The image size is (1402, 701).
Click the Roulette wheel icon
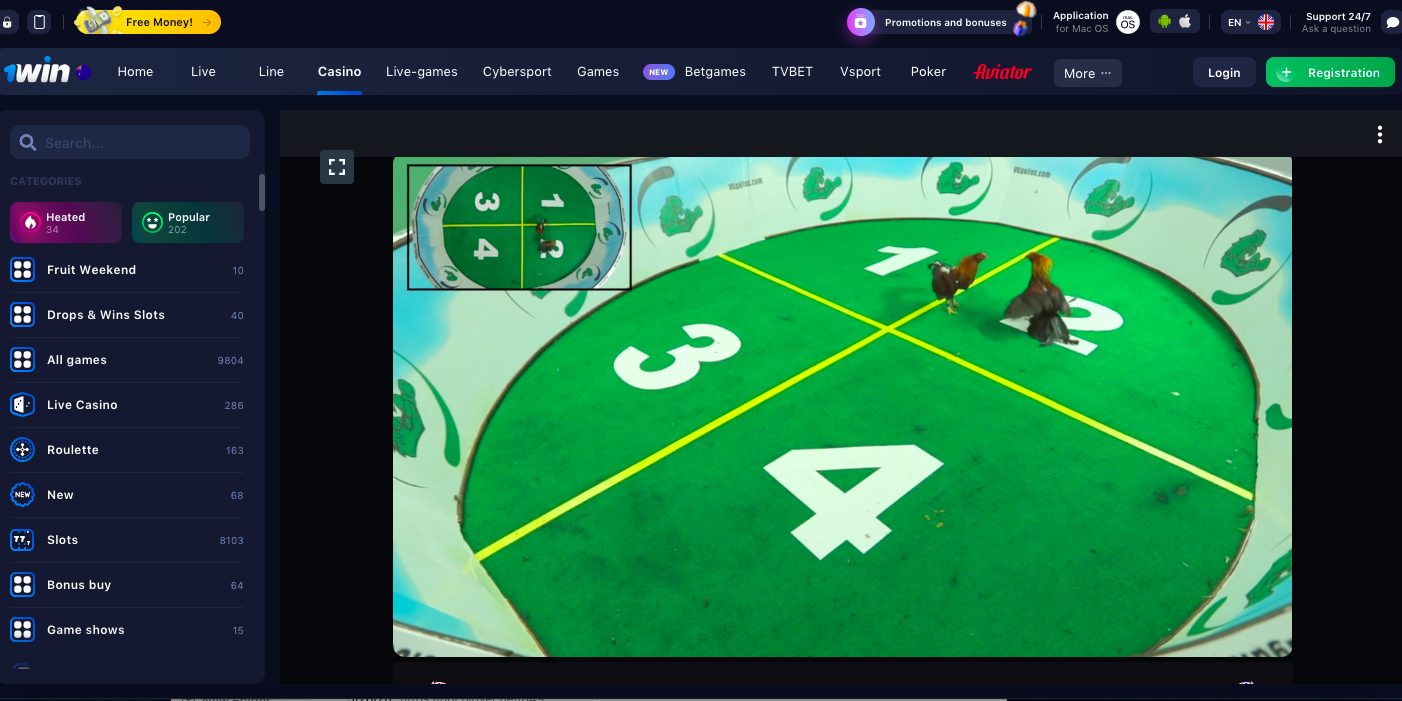tap(22, 450)
